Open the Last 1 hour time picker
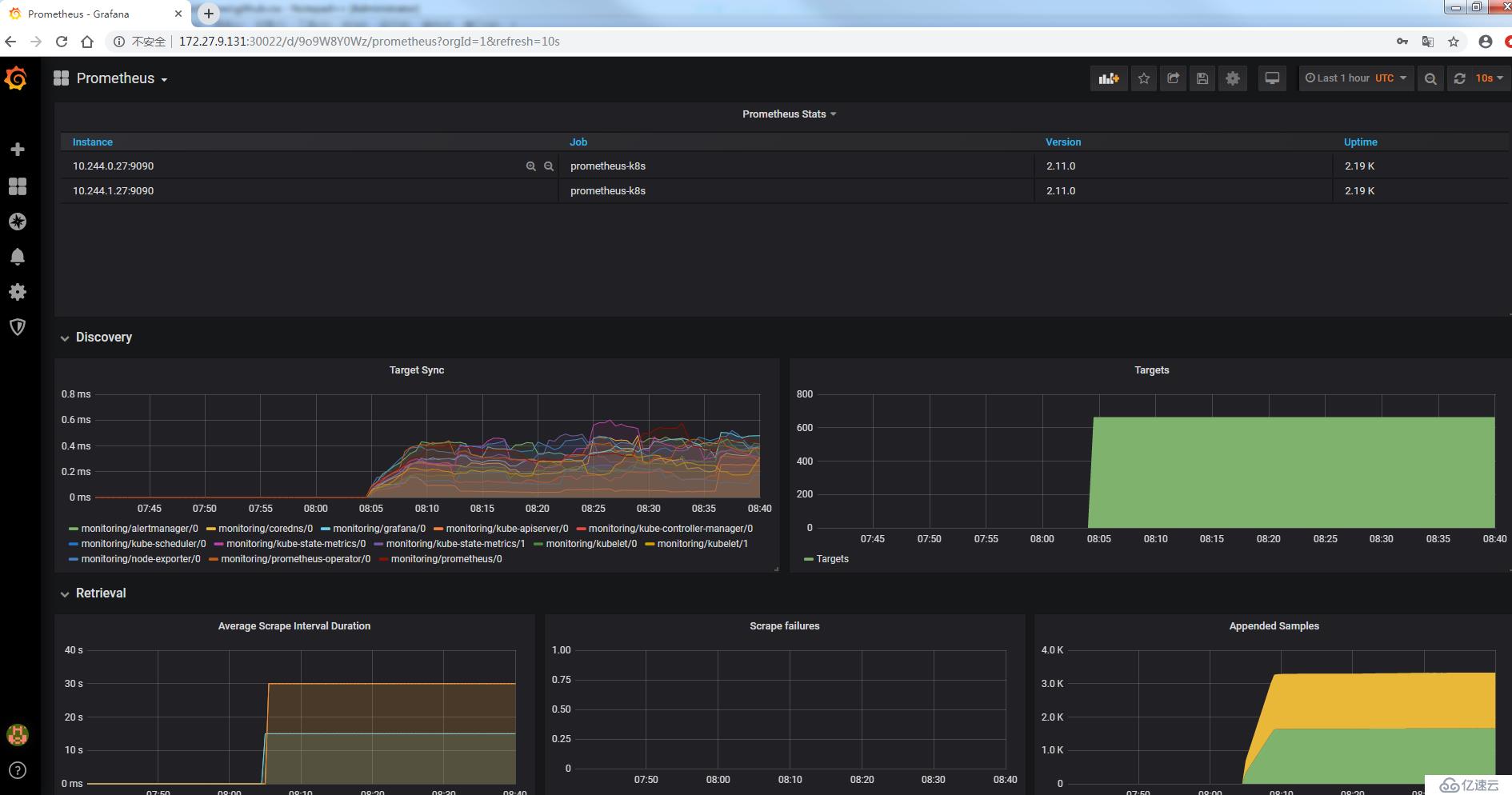This screenshot has width=1512, height=795. pyautogui.click(x=1355, y=78)
